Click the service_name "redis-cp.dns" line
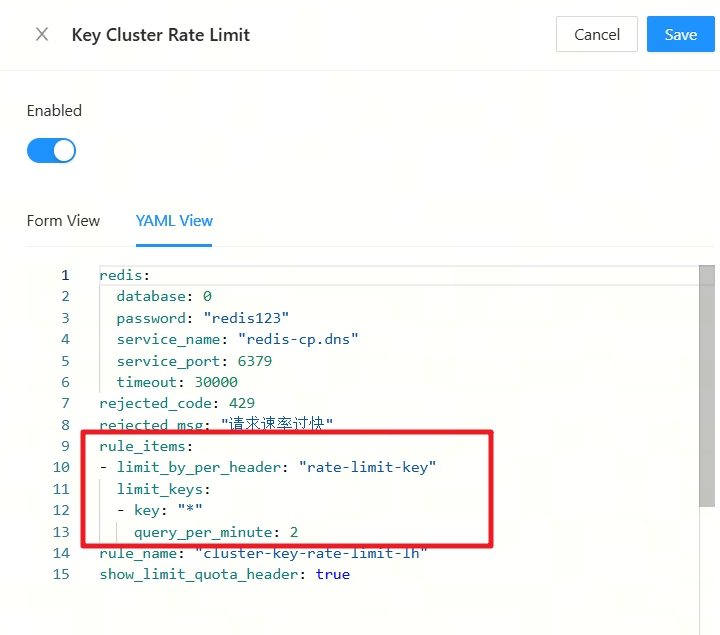The width and height of the screenshot is (720, 635). [237, 339]
